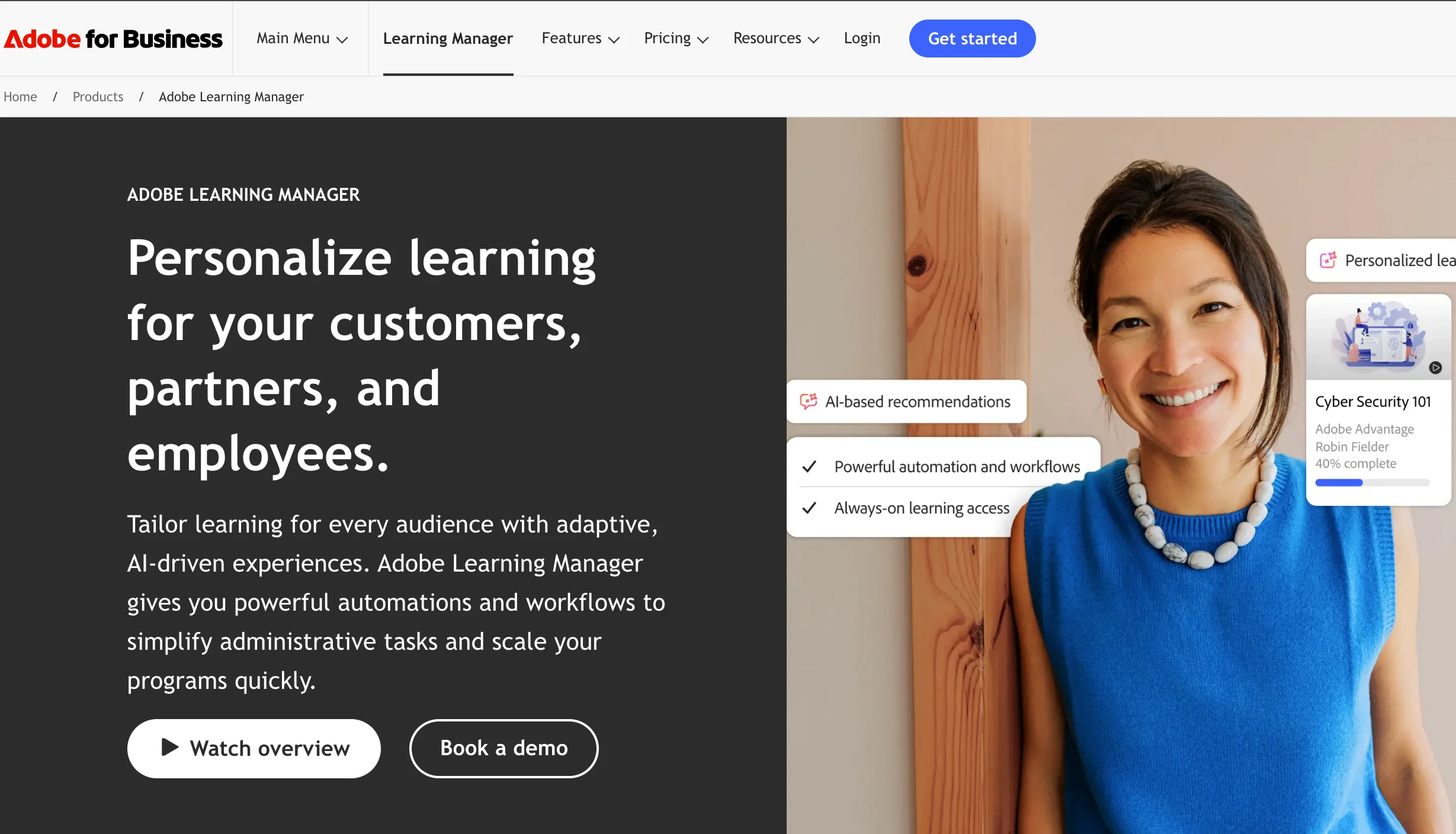Click the 40% complete label

(1356, 464)
